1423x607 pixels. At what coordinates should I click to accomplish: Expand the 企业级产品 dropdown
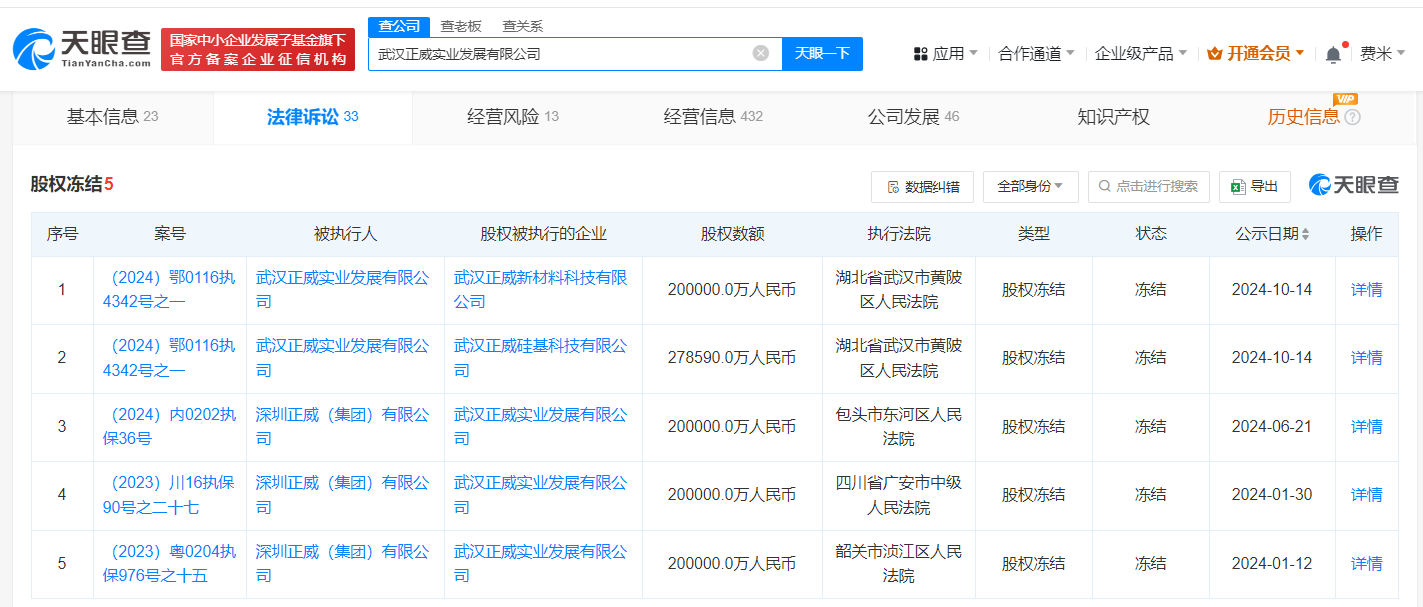coord(1141,54)
